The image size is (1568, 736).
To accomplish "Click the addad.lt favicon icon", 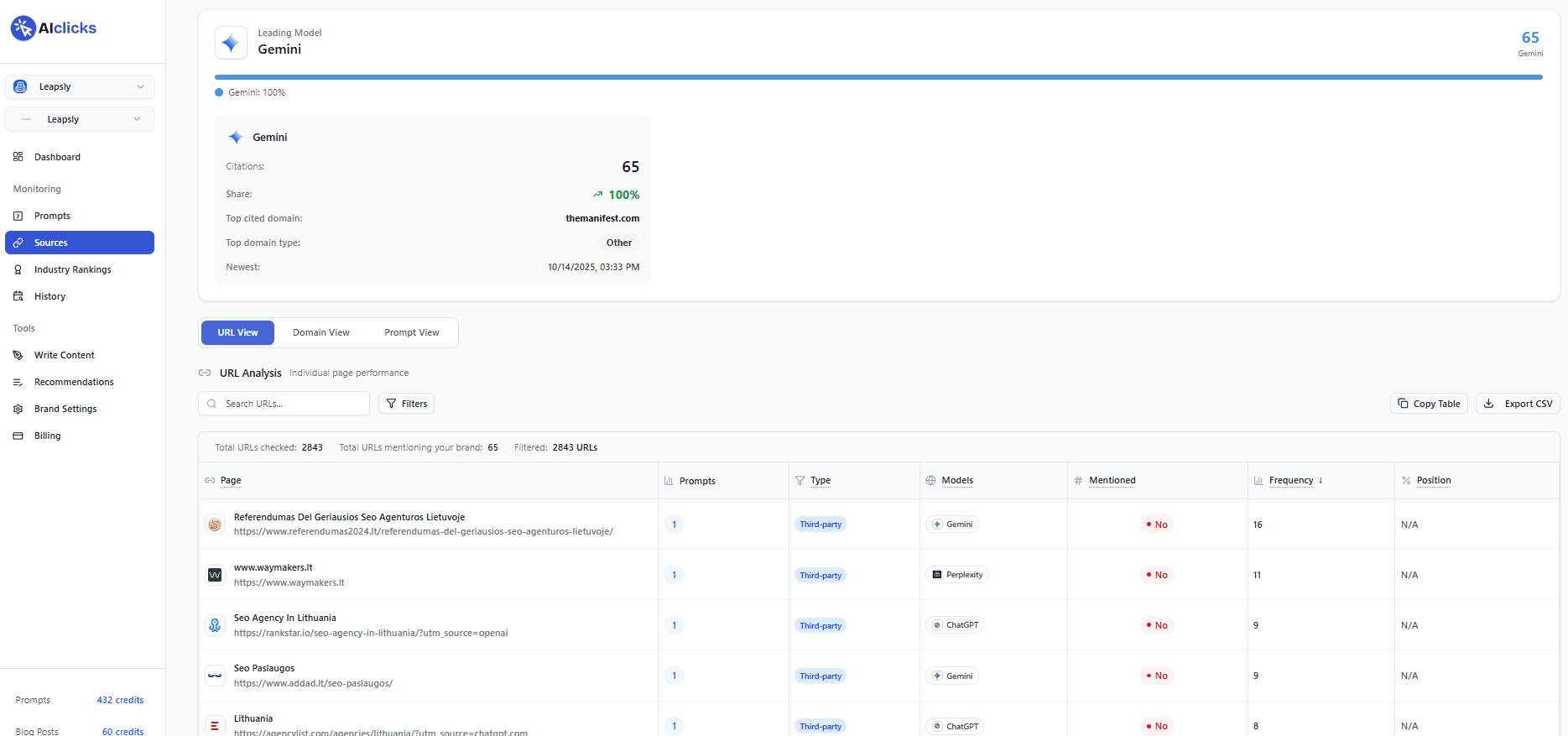I will 215,676.
